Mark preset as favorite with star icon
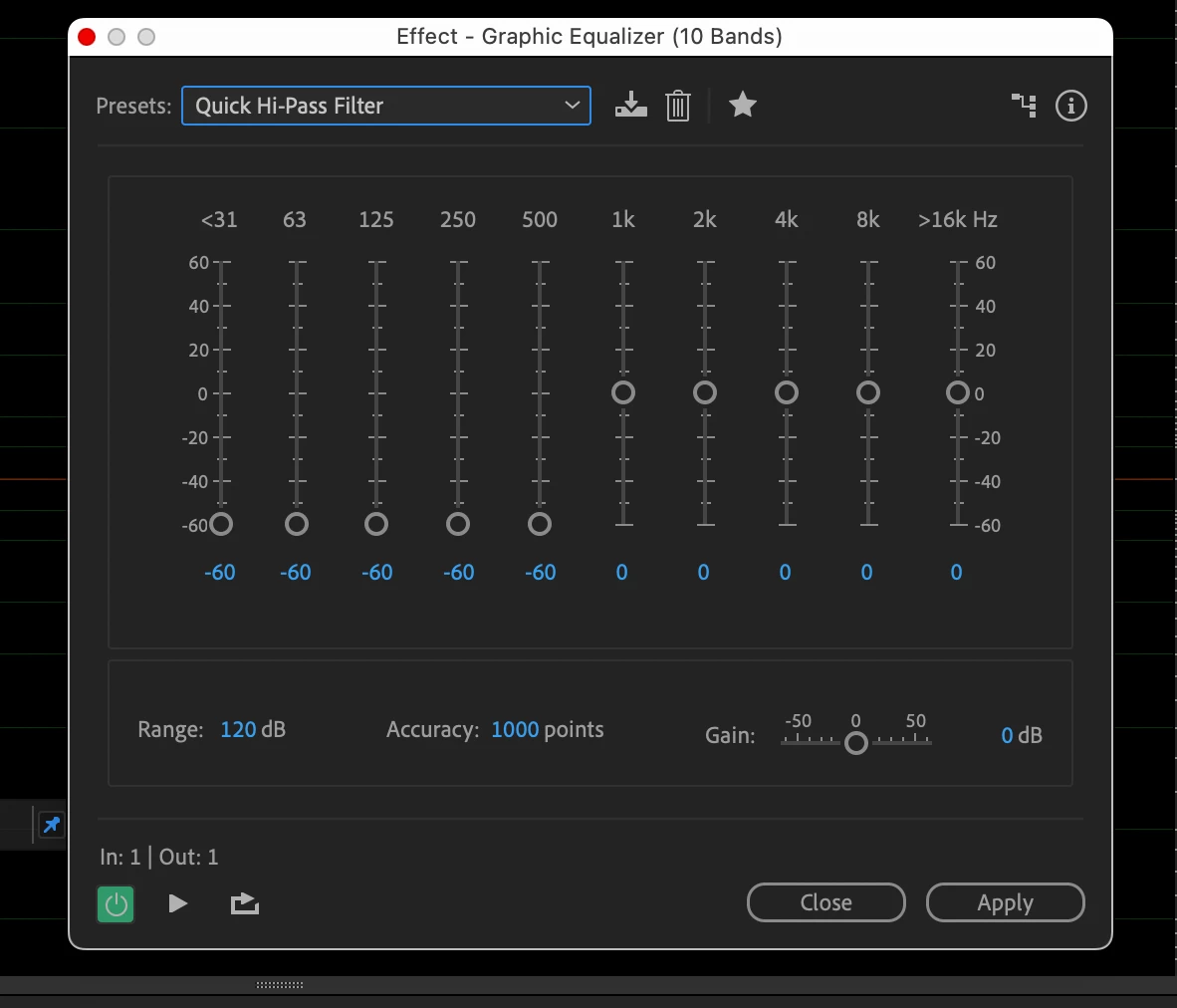 743,105
